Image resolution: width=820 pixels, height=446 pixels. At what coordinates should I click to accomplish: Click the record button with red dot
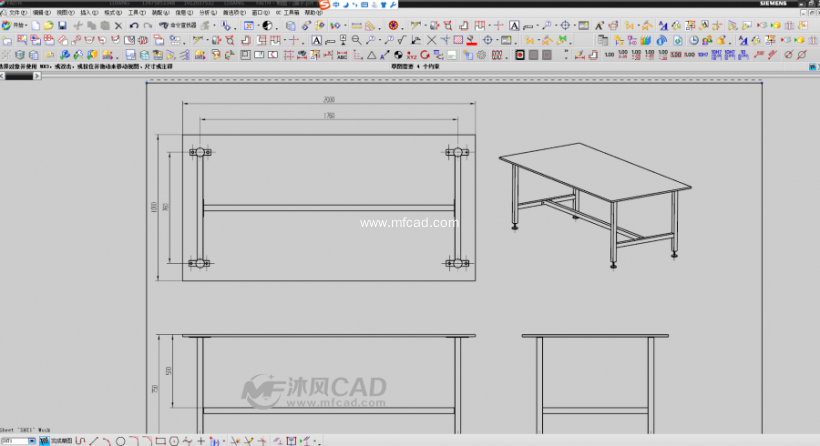point(520,54)
